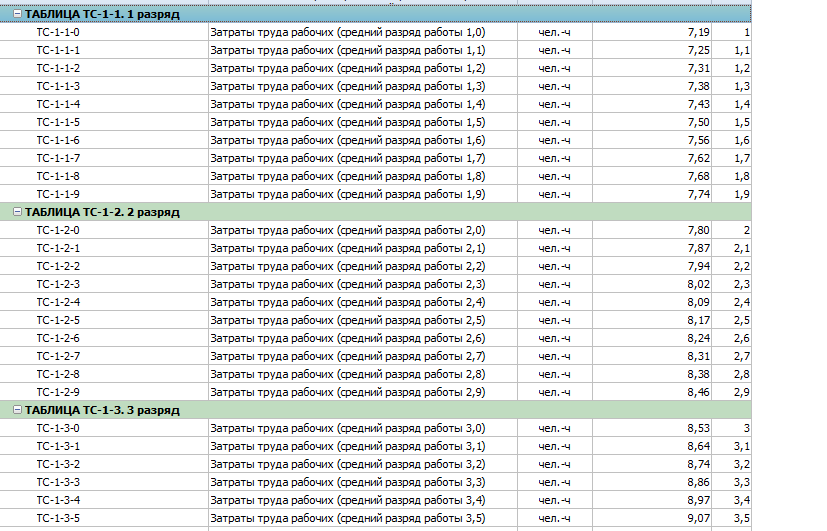This screenshot has height=531, width=827.
Task: Click the value cell 9,07
Action: [698, 518]
